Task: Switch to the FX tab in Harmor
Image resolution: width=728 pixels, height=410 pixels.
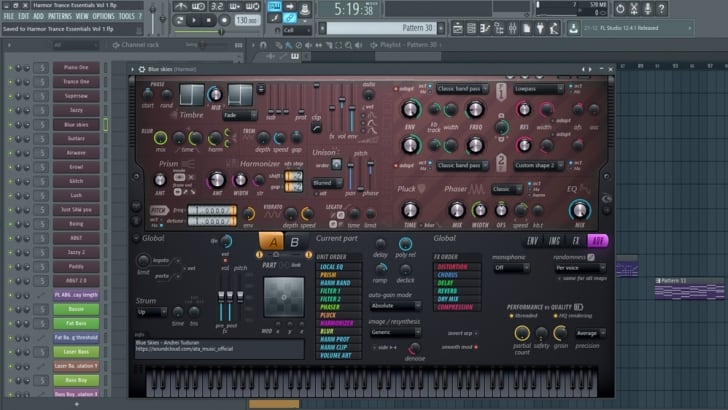Action: tap(576, 241)
